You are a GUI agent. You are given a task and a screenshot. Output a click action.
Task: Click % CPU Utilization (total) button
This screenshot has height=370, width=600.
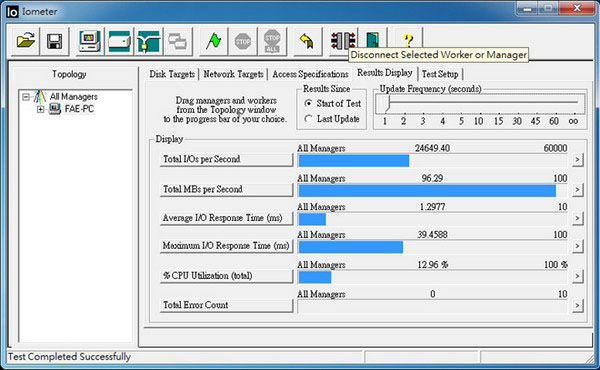226,276
